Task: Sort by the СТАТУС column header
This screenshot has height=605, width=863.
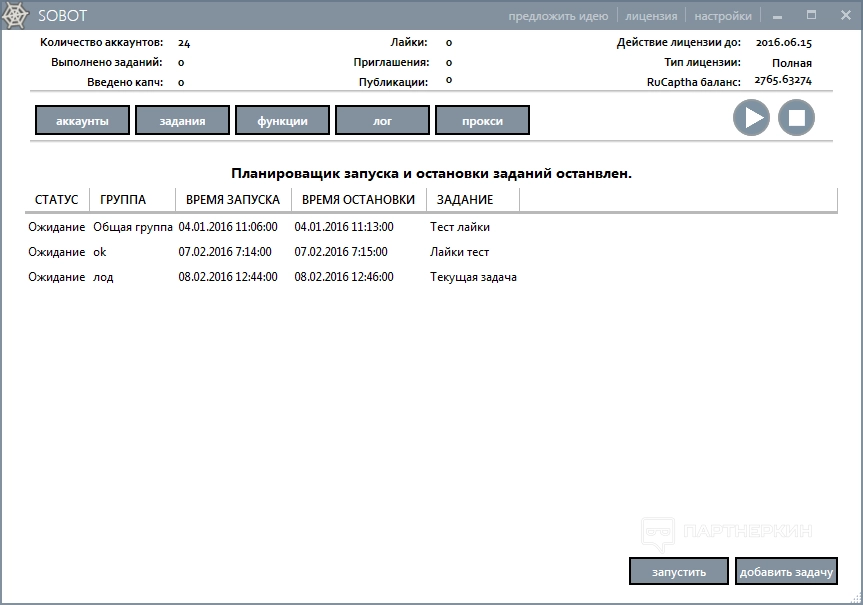Action: [56, 199]
